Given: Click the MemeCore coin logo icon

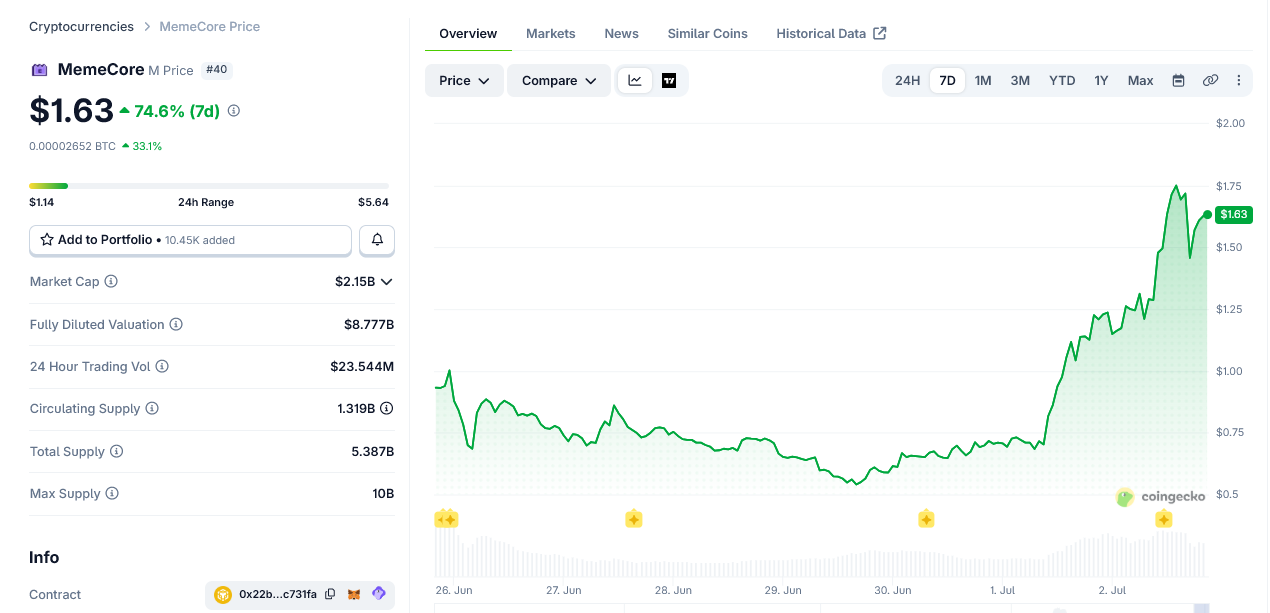Looking at the screenshot, I should 39,70.
